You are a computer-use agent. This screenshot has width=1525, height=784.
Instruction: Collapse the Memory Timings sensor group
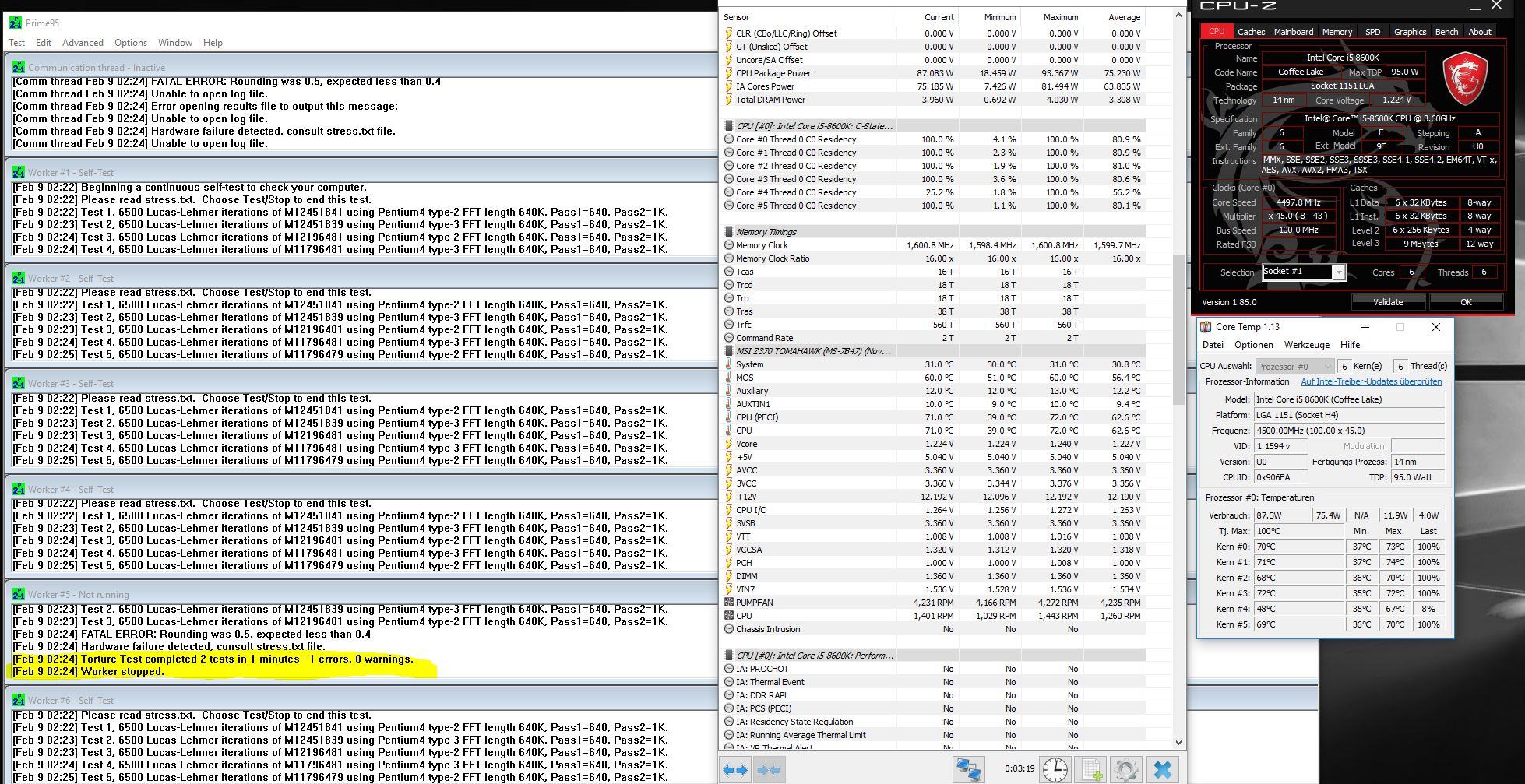[x=729, y=232]
